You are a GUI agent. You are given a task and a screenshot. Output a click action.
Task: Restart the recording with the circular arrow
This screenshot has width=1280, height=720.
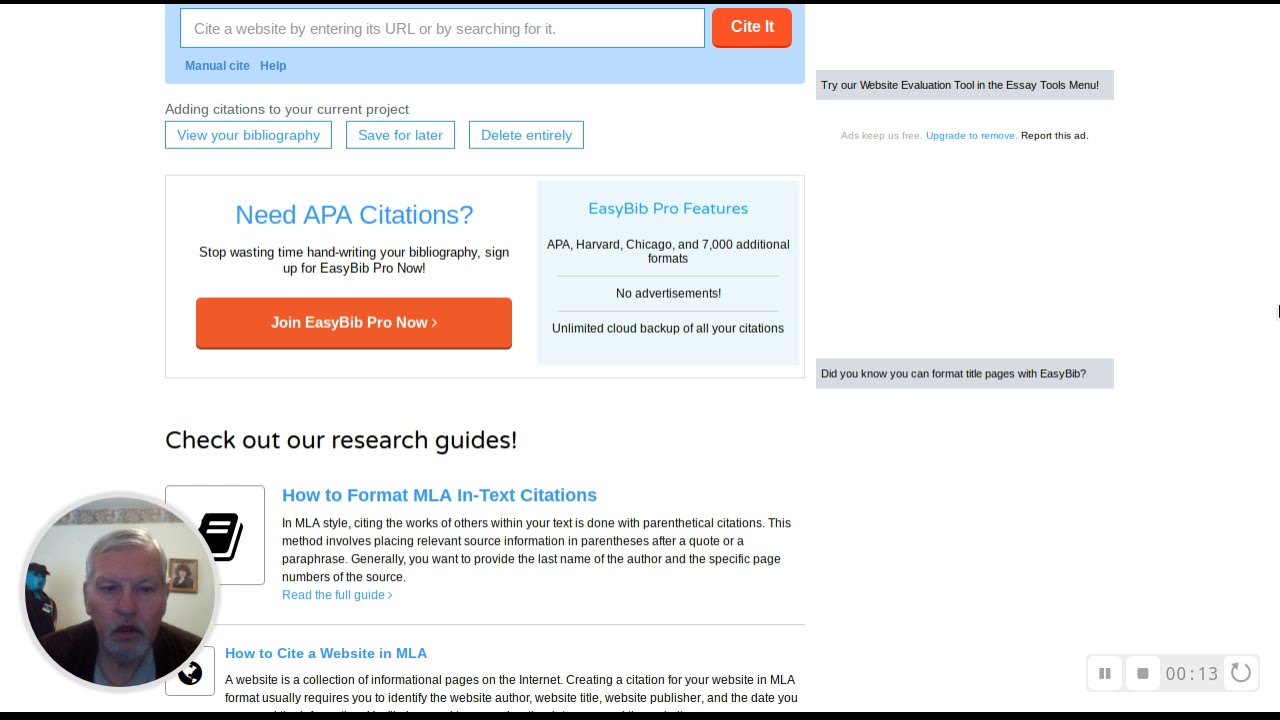[1241, 673]
